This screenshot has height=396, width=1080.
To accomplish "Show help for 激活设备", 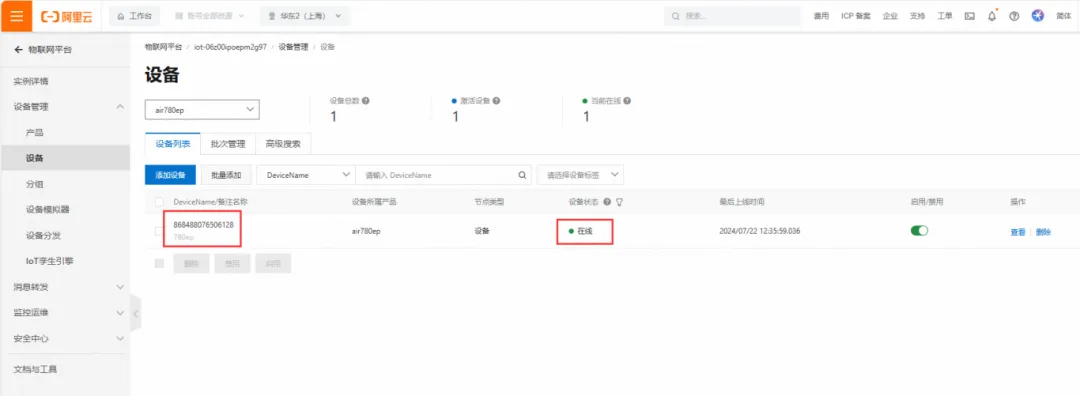I will (496, 101).
